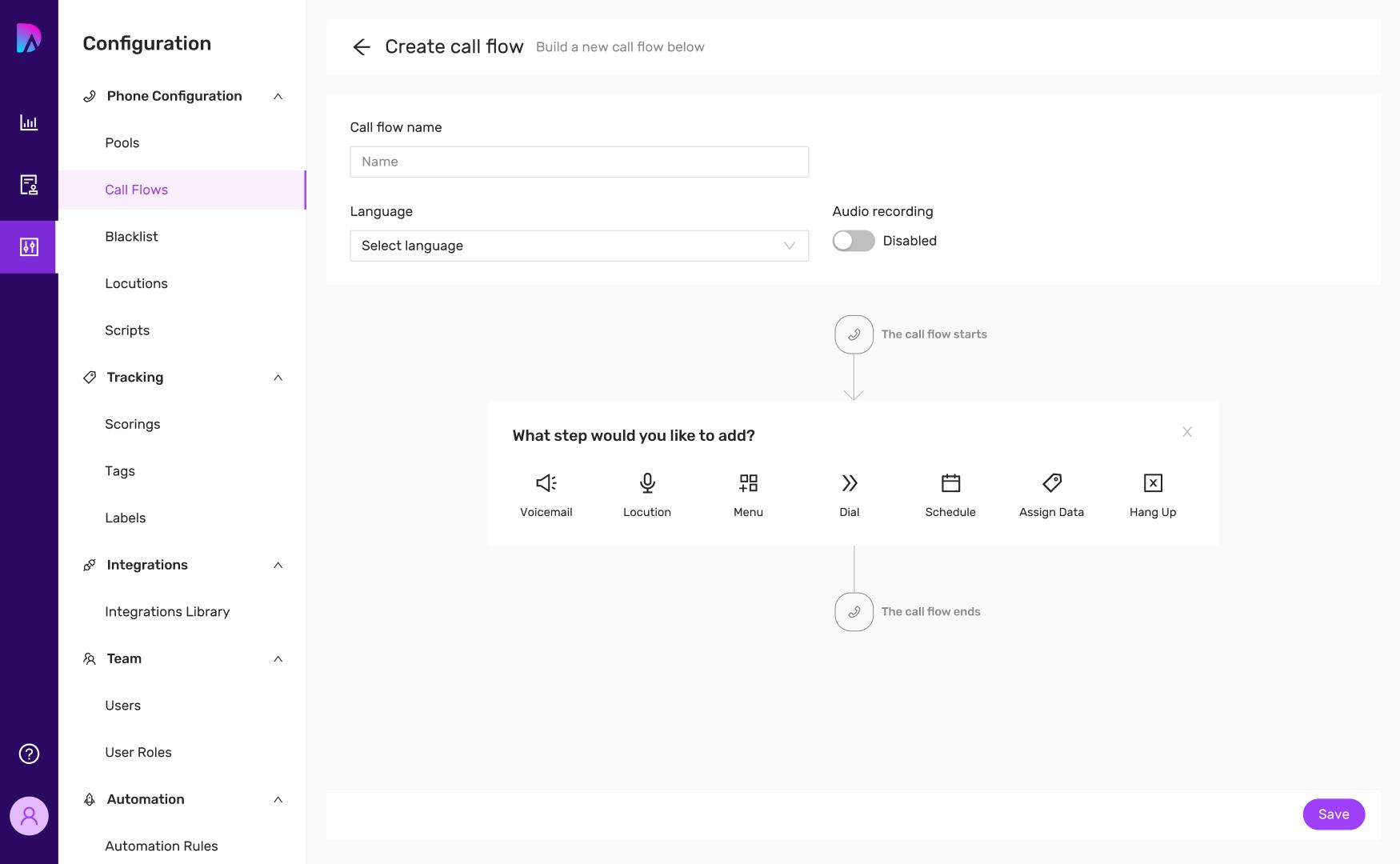The image size is (1400, 864).
Task: Open the help icon in the sidebar
Action: pyautogui.click(x=28, y=753)
